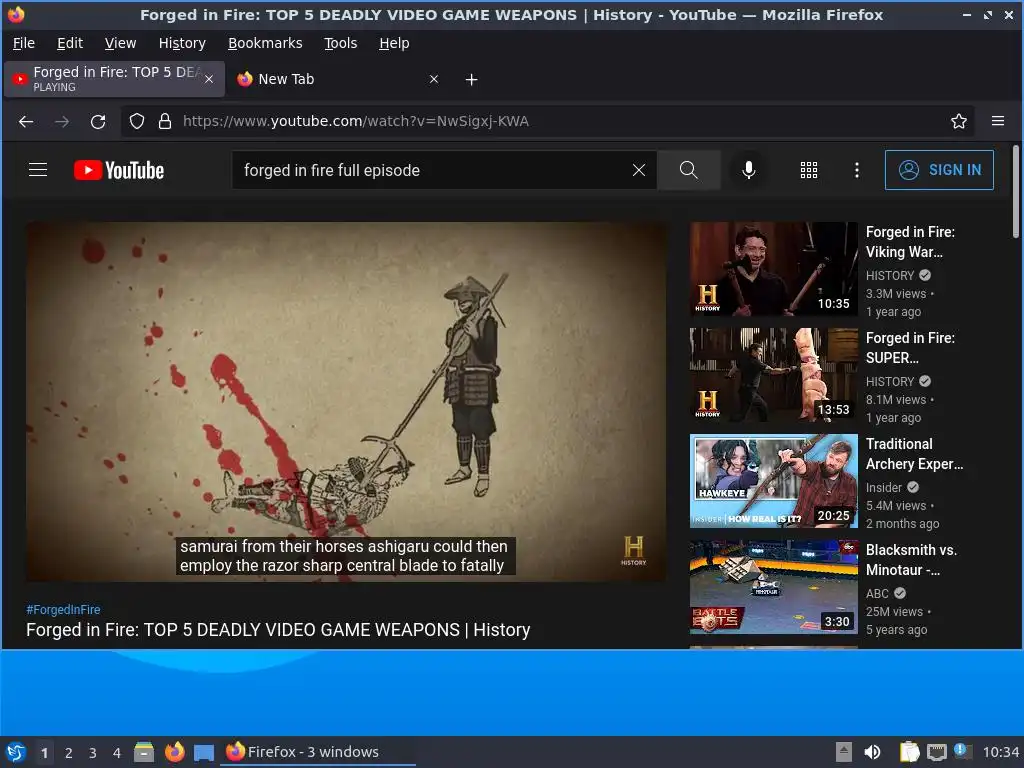
Task: Open the File menu
Action: coord(24,43)
